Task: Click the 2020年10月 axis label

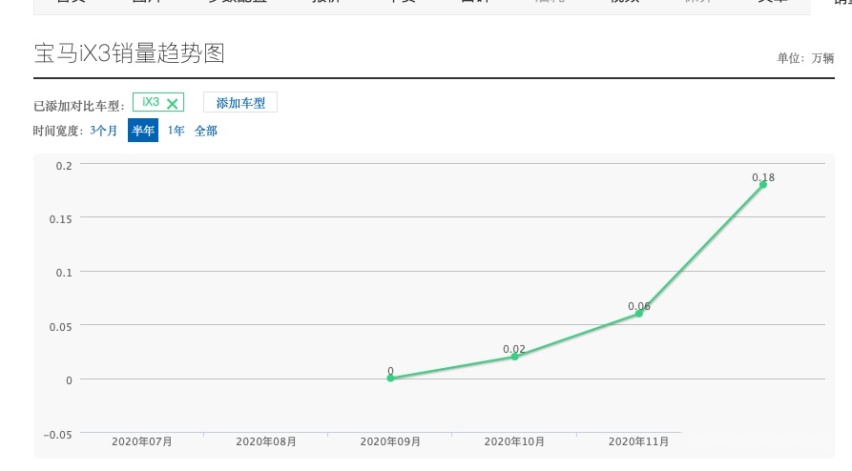Action: [x=514, y=442]
